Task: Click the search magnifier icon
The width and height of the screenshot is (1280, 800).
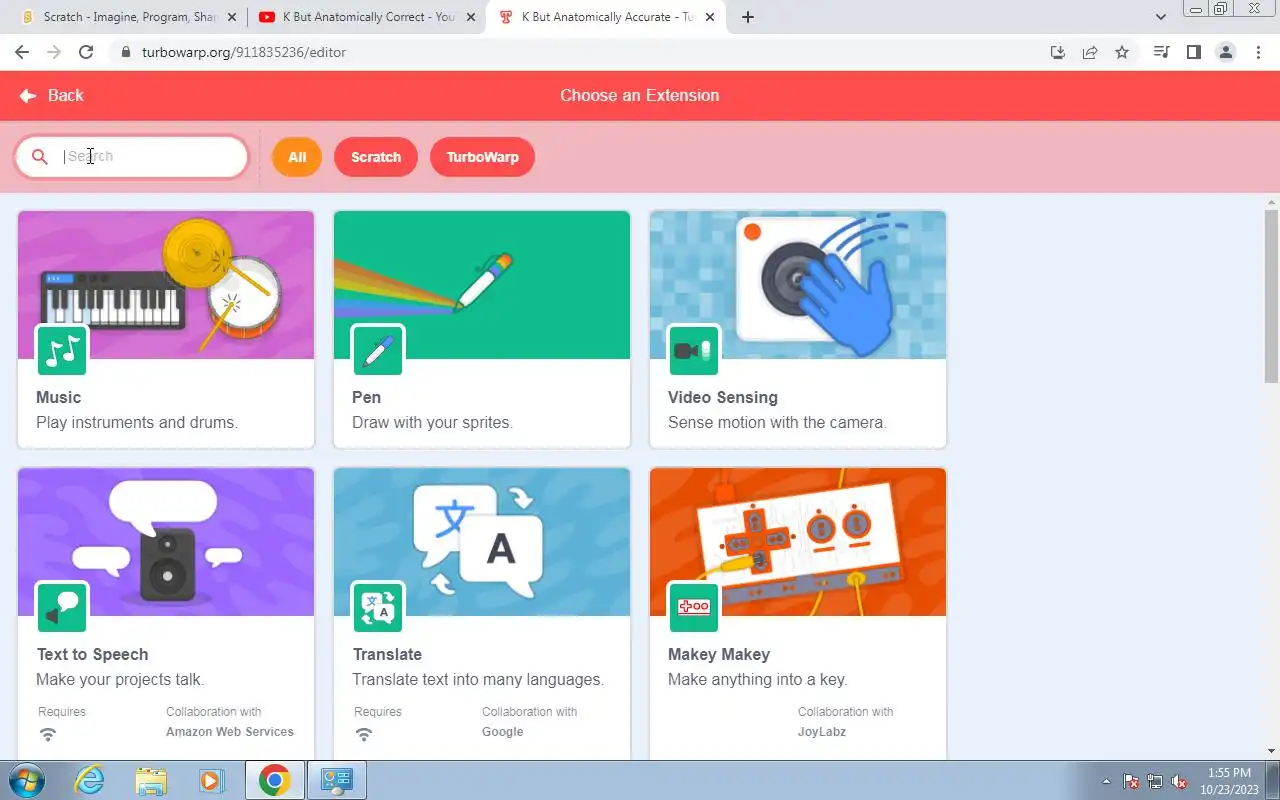Action: pyautogui.click(x=40, y=157)
